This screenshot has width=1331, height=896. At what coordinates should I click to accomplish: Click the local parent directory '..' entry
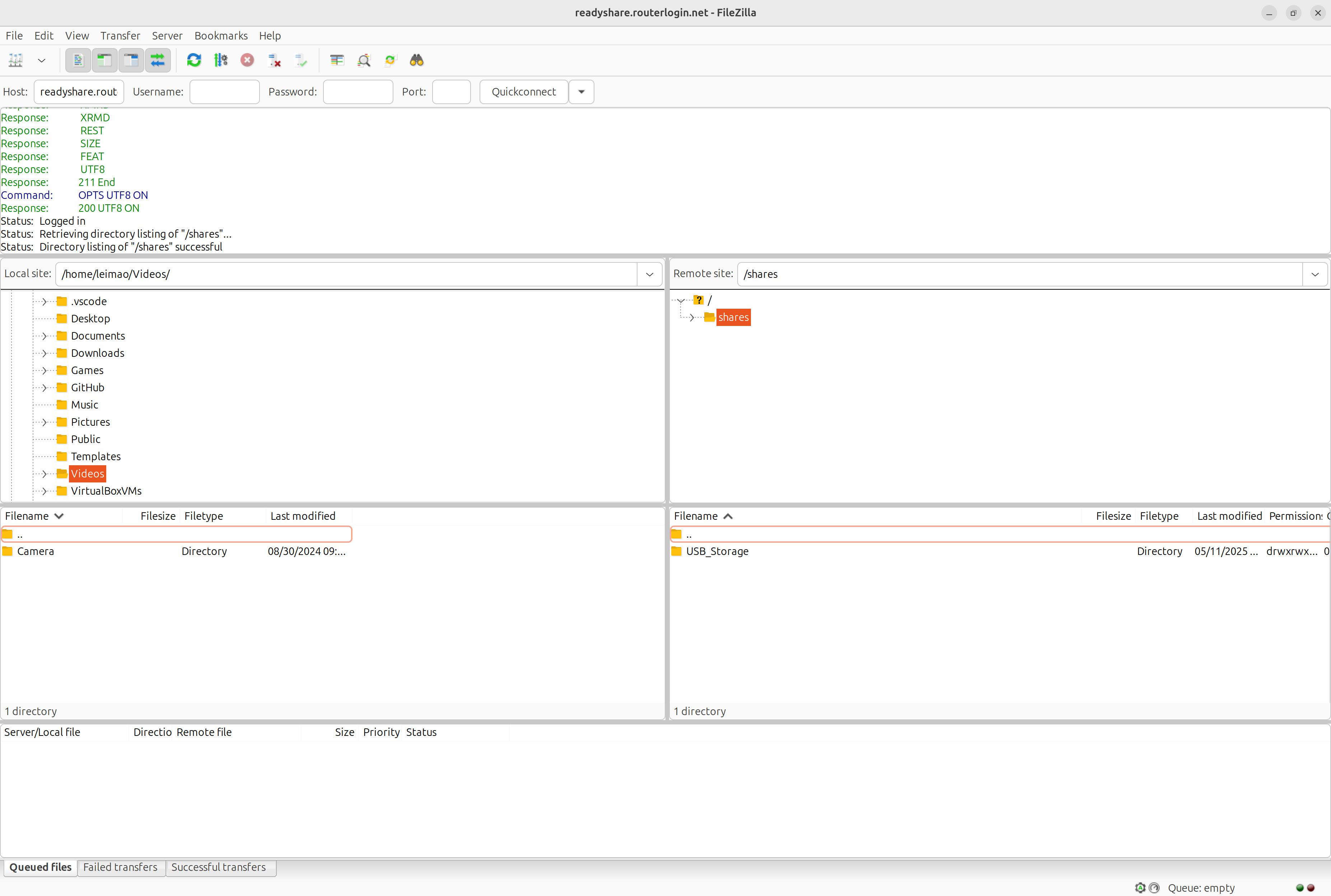tap(177, 534)
